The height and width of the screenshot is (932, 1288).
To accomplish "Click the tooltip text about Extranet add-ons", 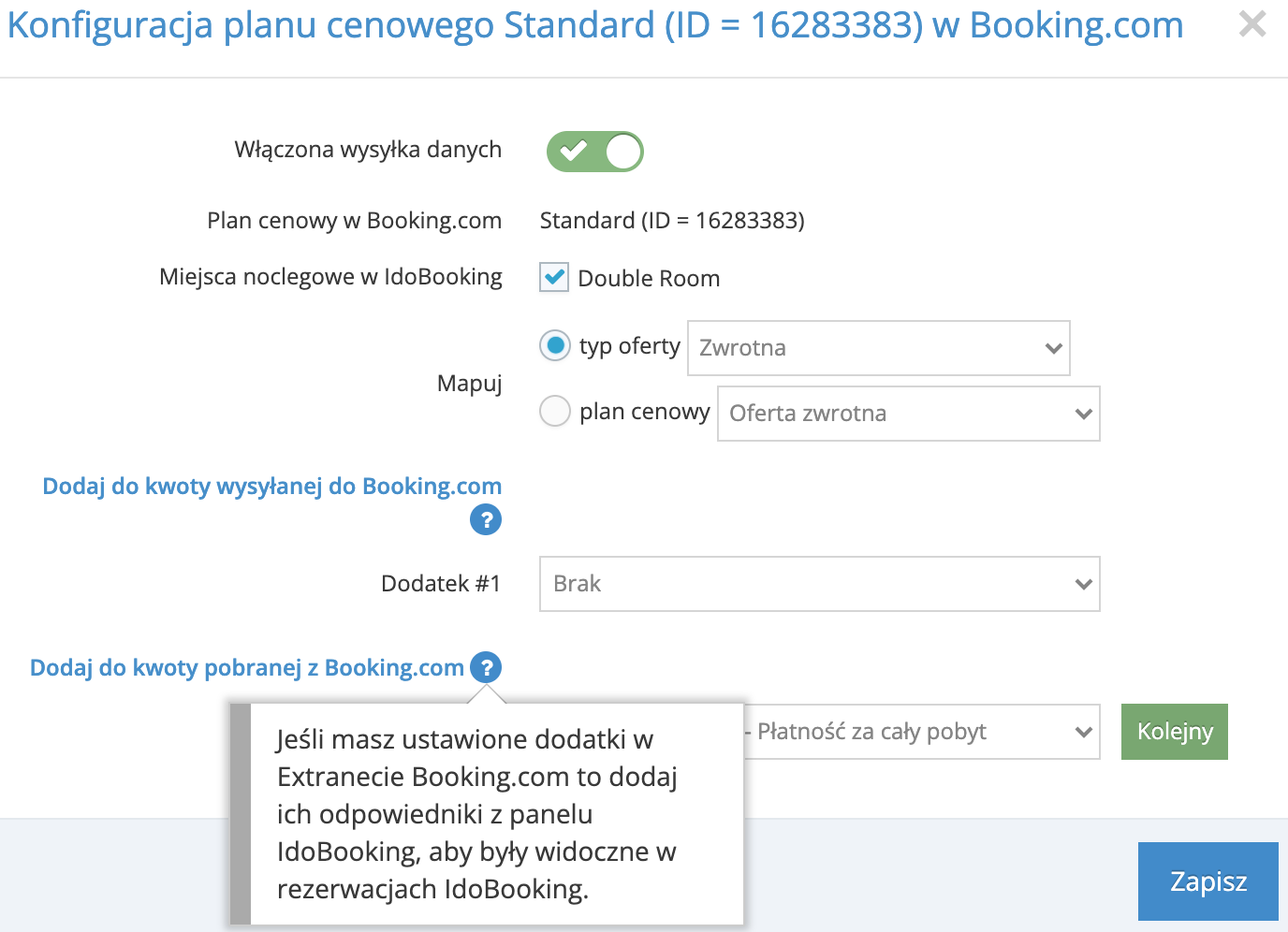I will (x=477, y=814).
